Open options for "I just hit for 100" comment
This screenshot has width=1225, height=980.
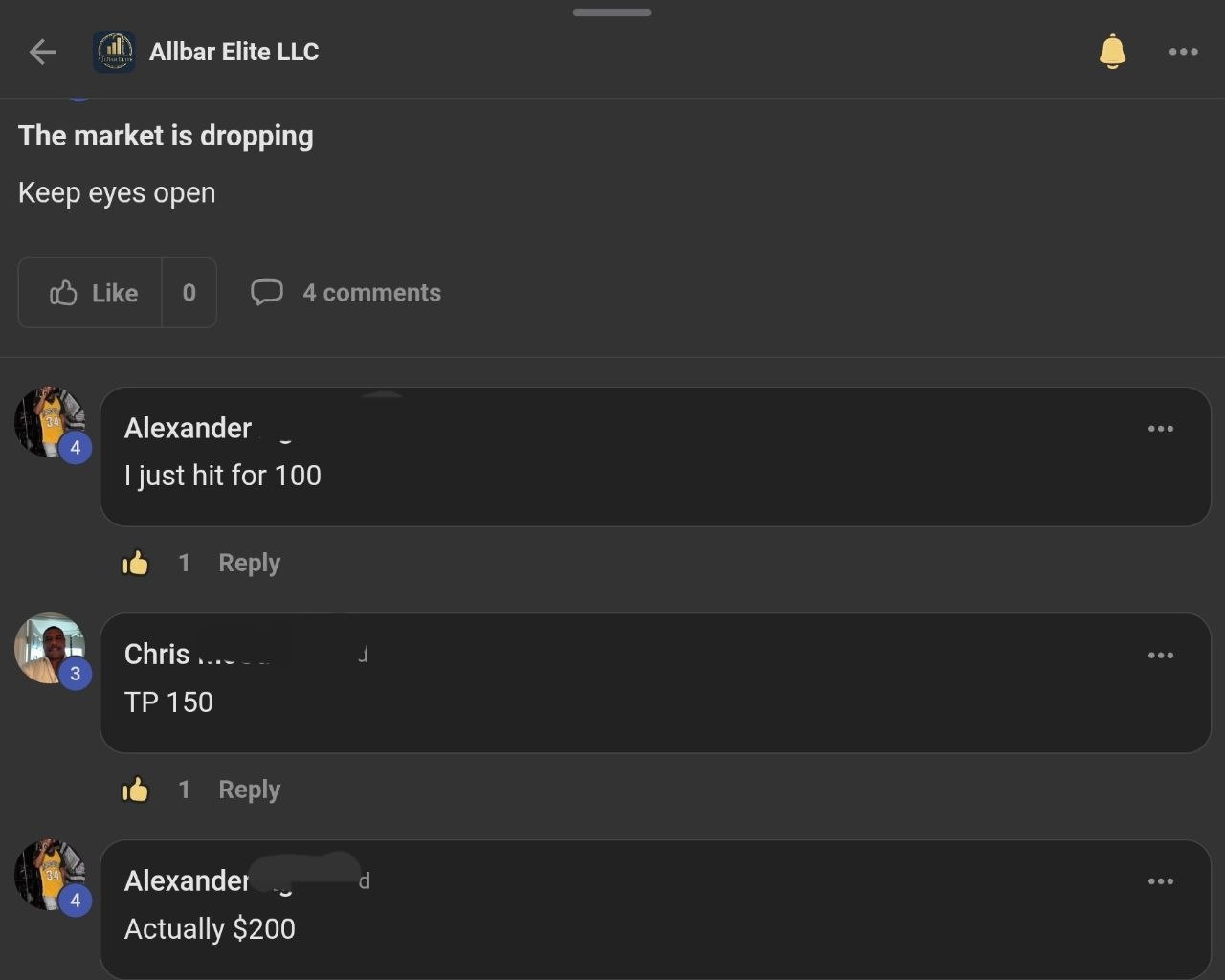[1161, 429]
